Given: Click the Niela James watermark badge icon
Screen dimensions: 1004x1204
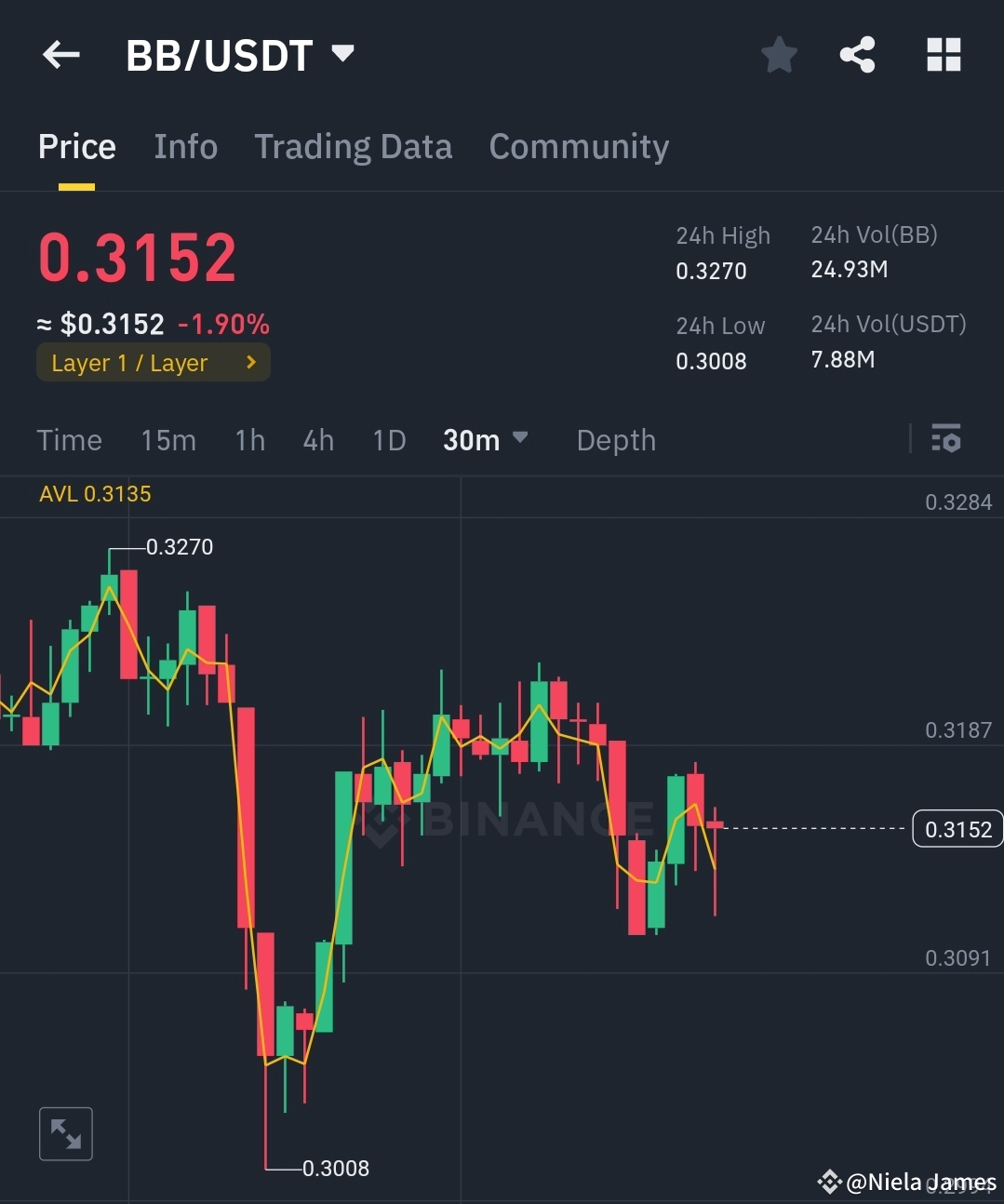Looking at the screenshot, I should 829,1182.
